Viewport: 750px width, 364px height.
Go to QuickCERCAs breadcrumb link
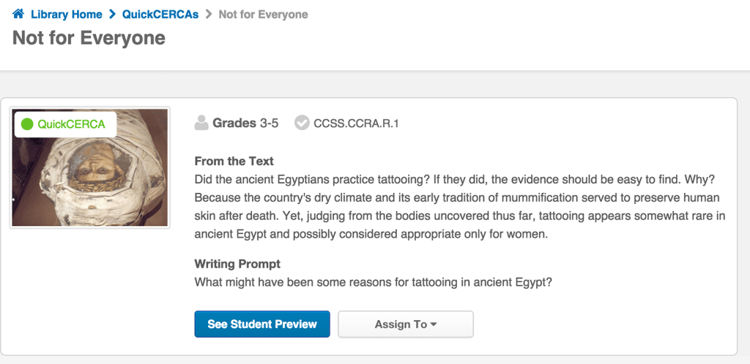click(x=160, y=14)
